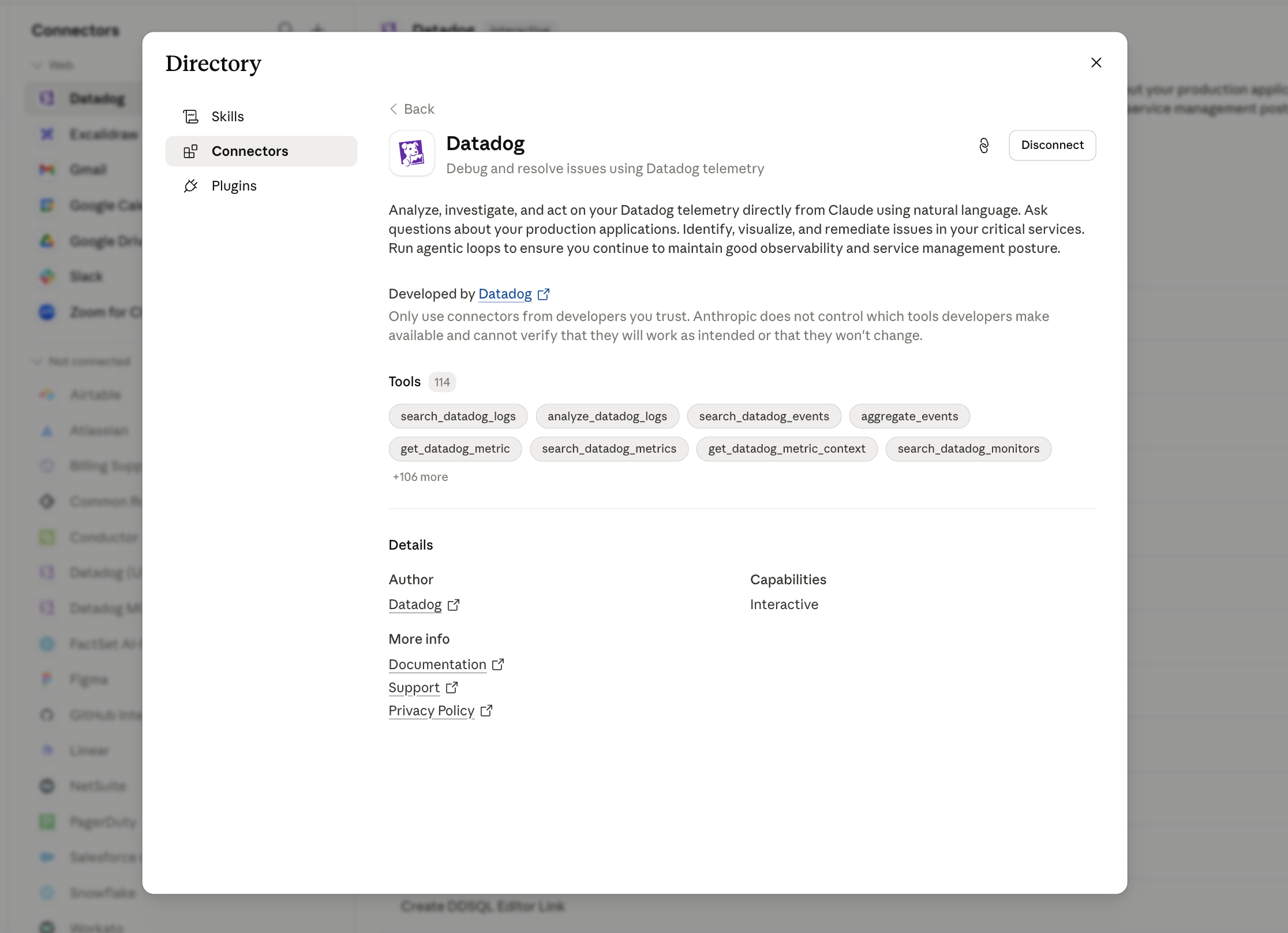Click the Datadog logo thumbnail
This screenshot has width=1288, height=933.
(411, 153)
